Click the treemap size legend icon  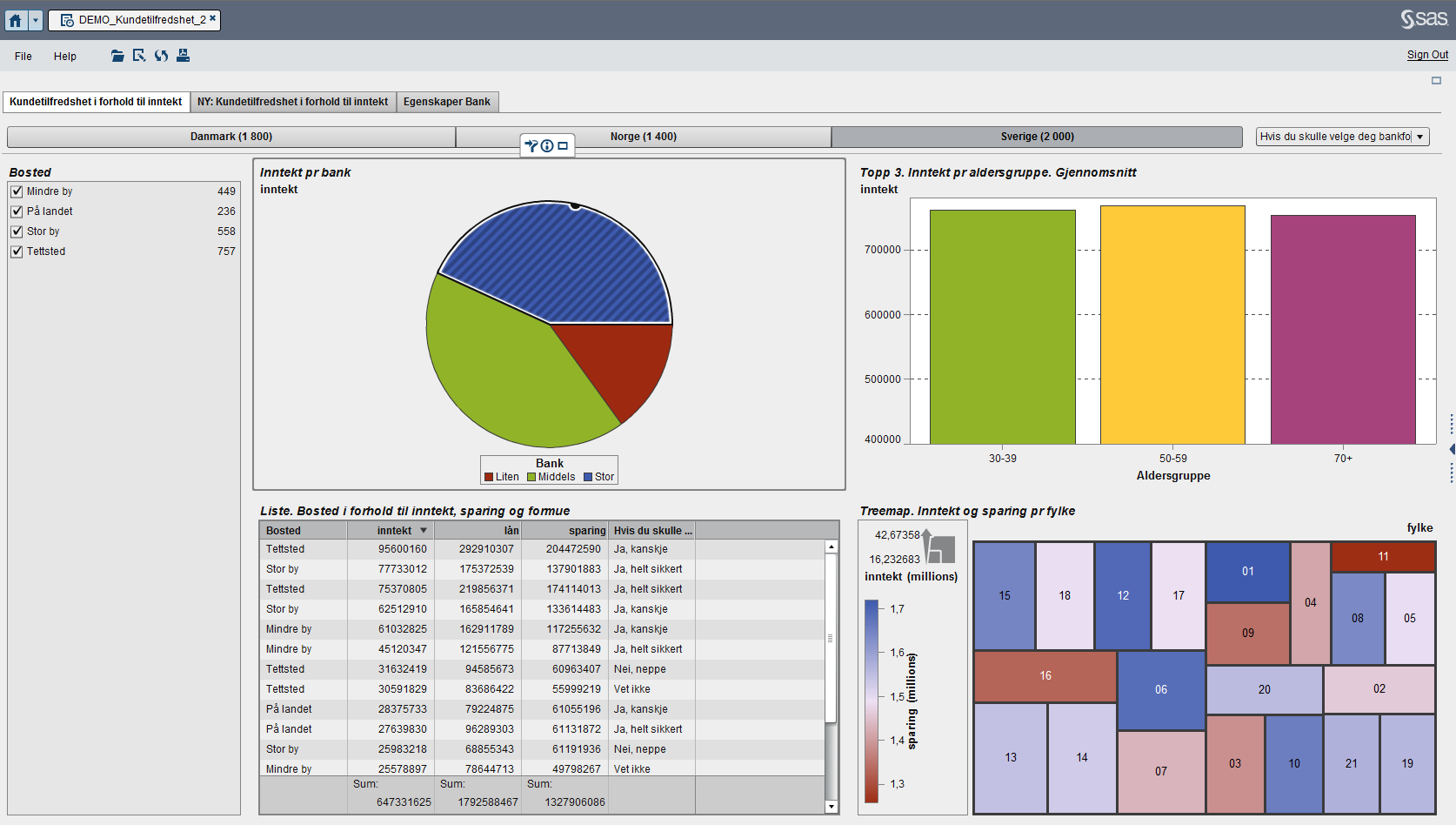point(939,547)
